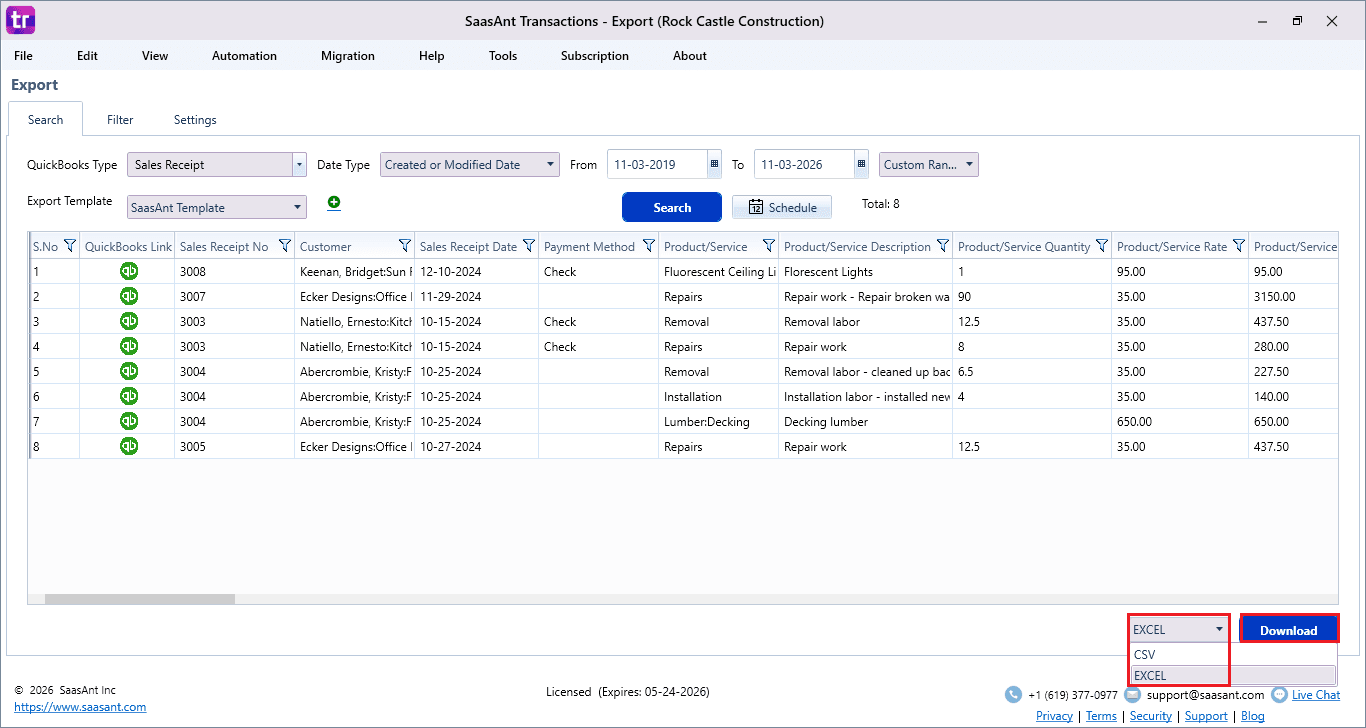Filter the Payment Method column
This screenshot has height=728, width=1366.
pos(649,246)
